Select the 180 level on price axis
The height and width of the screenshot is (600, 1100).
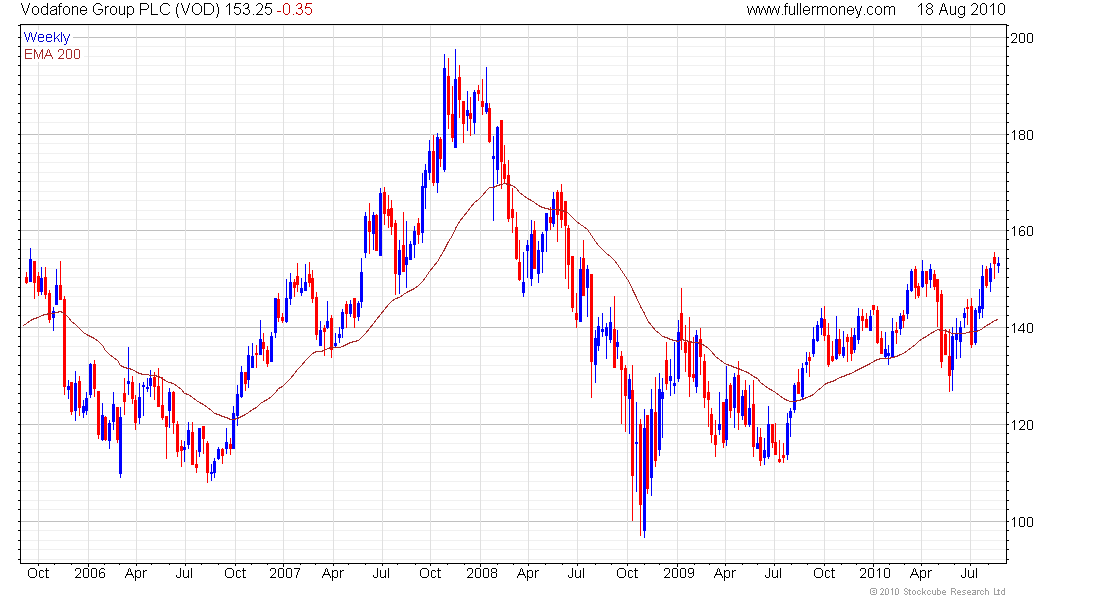1022,135
